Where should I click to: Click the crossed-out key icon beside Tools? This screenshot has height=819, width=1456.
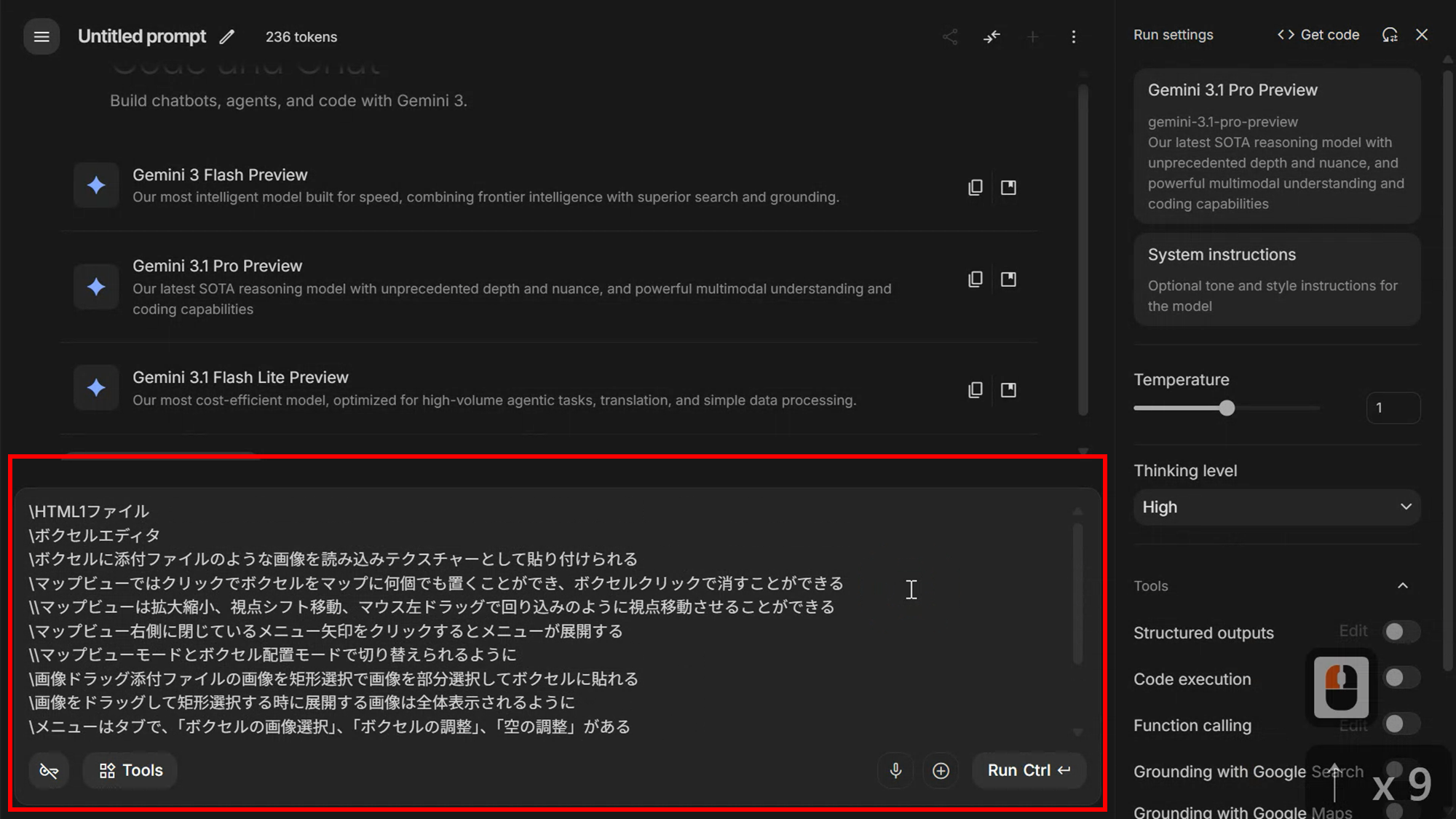[x=49, y=770]
